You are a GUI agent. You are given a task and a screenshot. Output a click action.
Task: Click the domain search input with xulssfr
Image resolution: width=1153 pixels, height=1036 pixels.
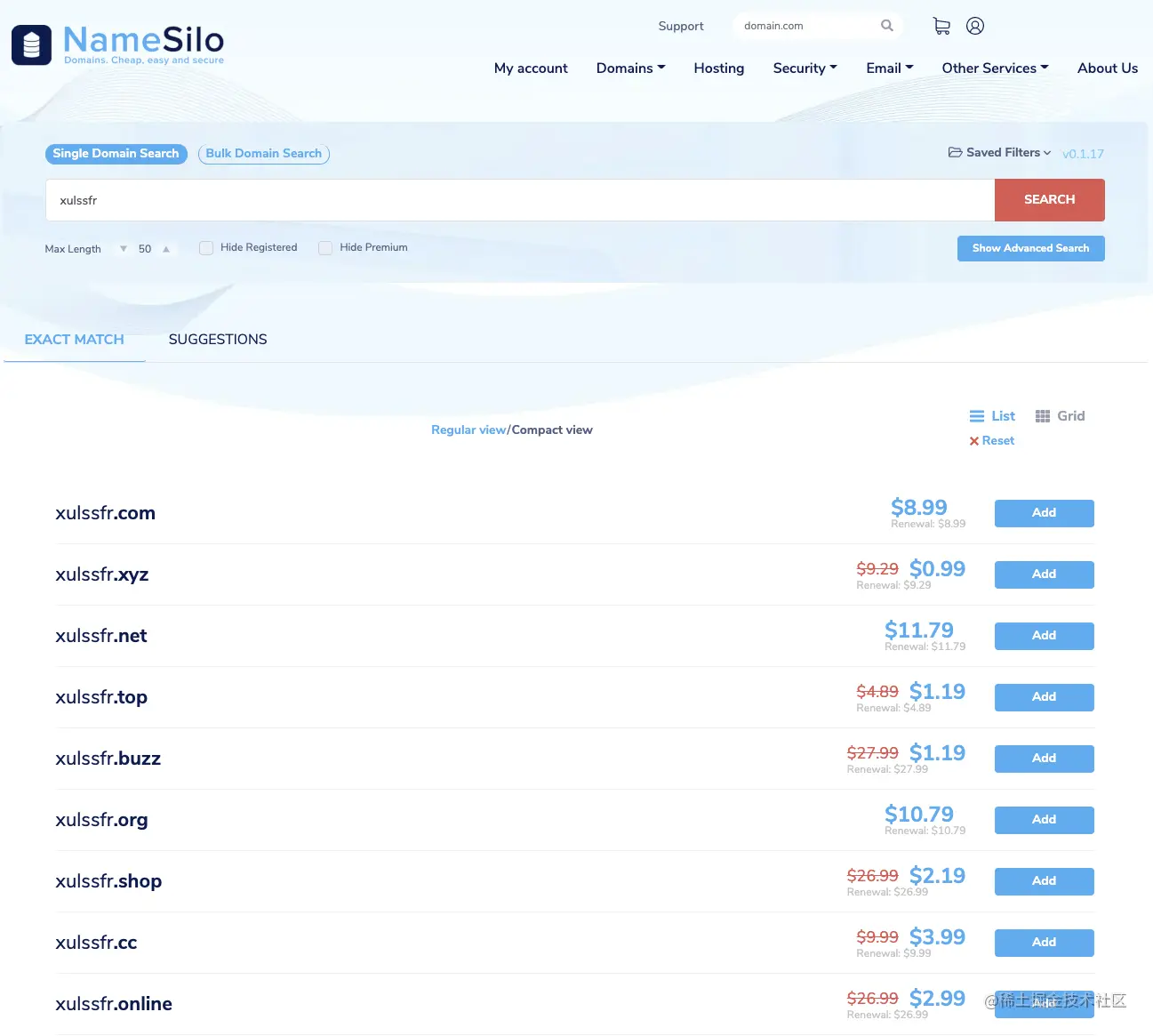point(520,200)
